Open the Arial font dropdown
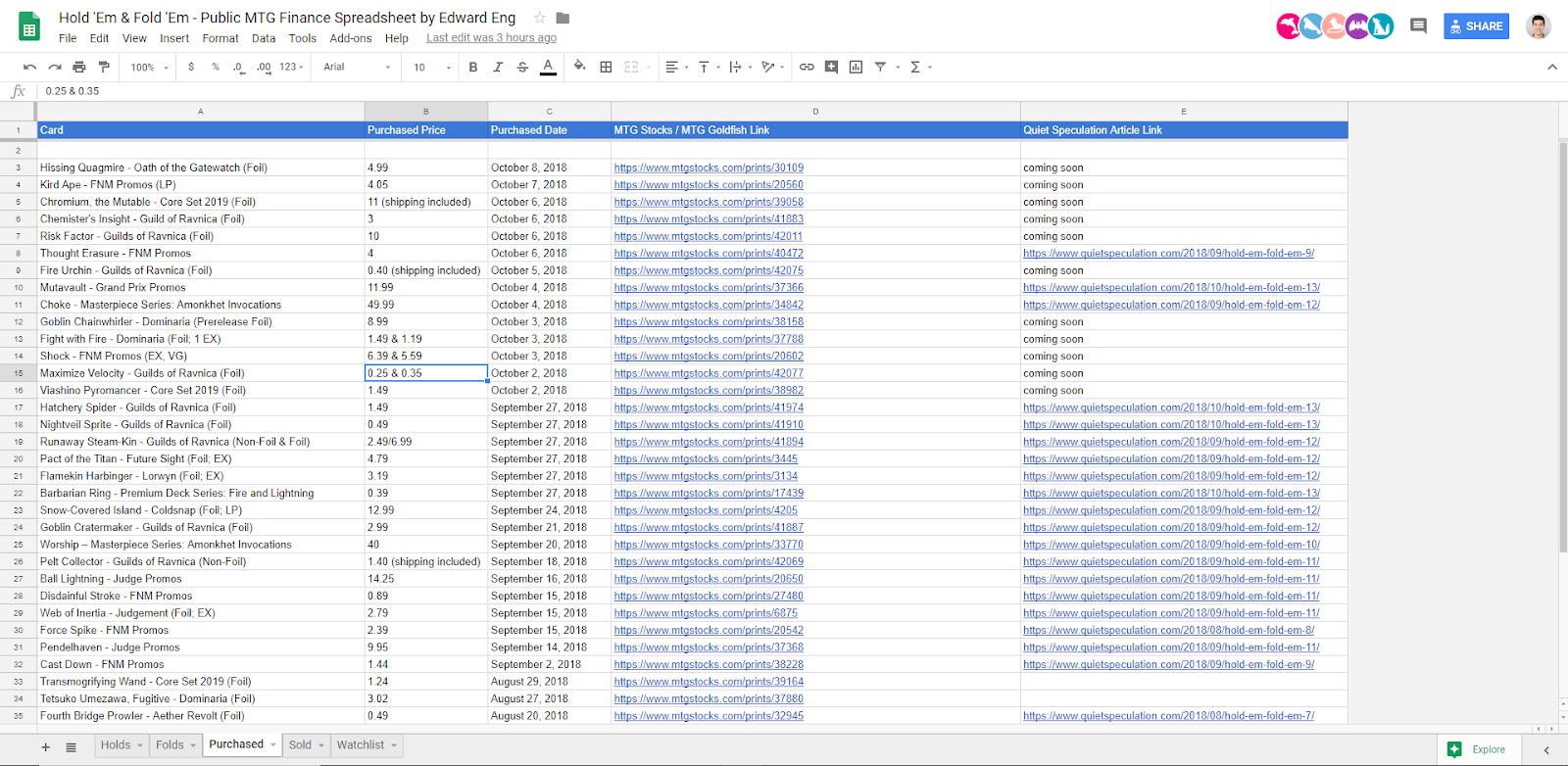The image size is (1568, 766). 357,67
